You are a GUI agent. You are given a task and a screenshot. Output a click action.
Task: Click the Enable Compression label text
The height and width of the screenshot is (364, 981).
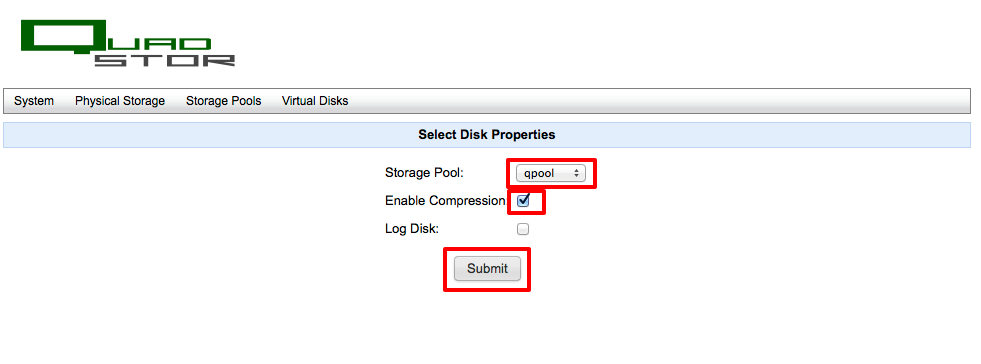point(445,201)
